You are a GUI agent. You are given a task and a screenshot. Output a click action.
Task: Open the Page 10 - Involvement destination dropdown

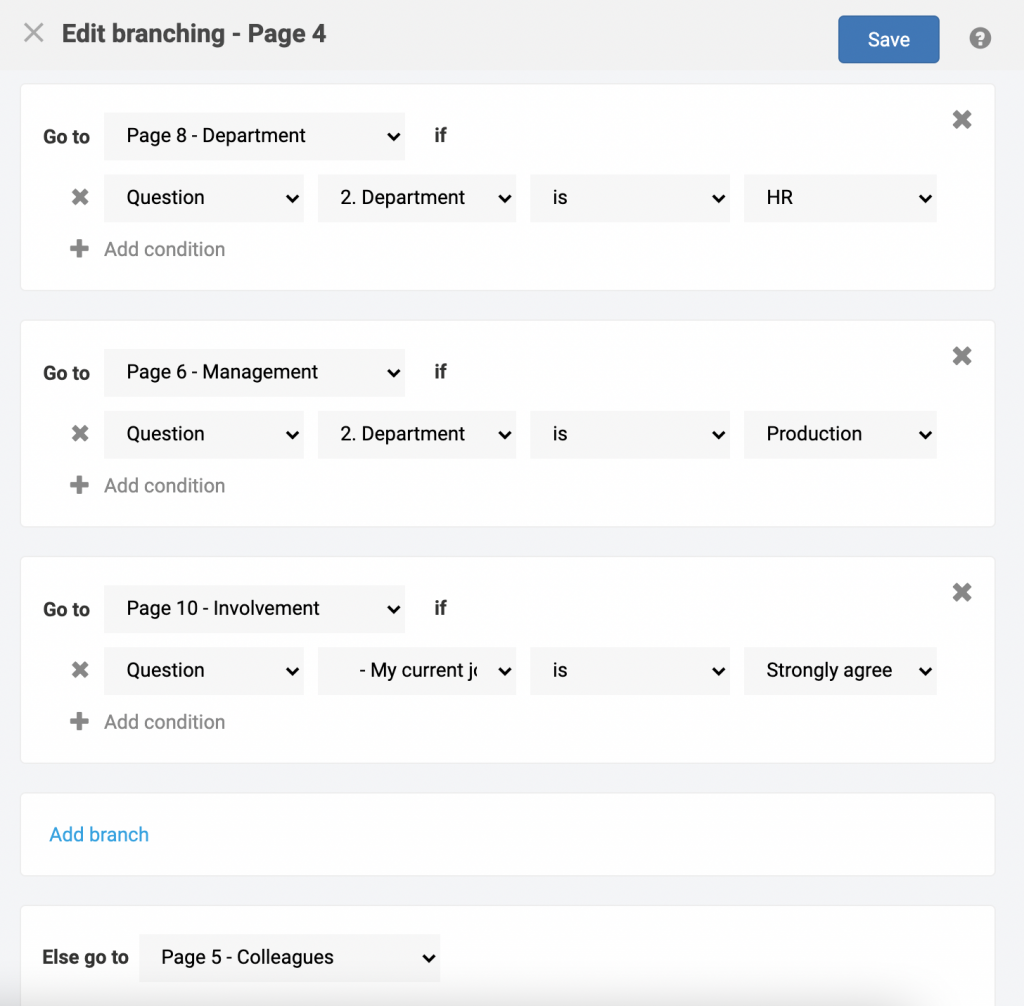tap(254, 609)
